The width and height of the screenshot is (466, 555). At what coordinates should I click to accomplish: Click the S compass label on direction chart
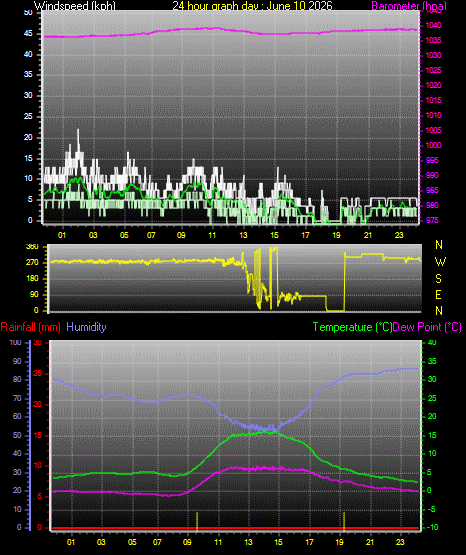pos(438,279)
